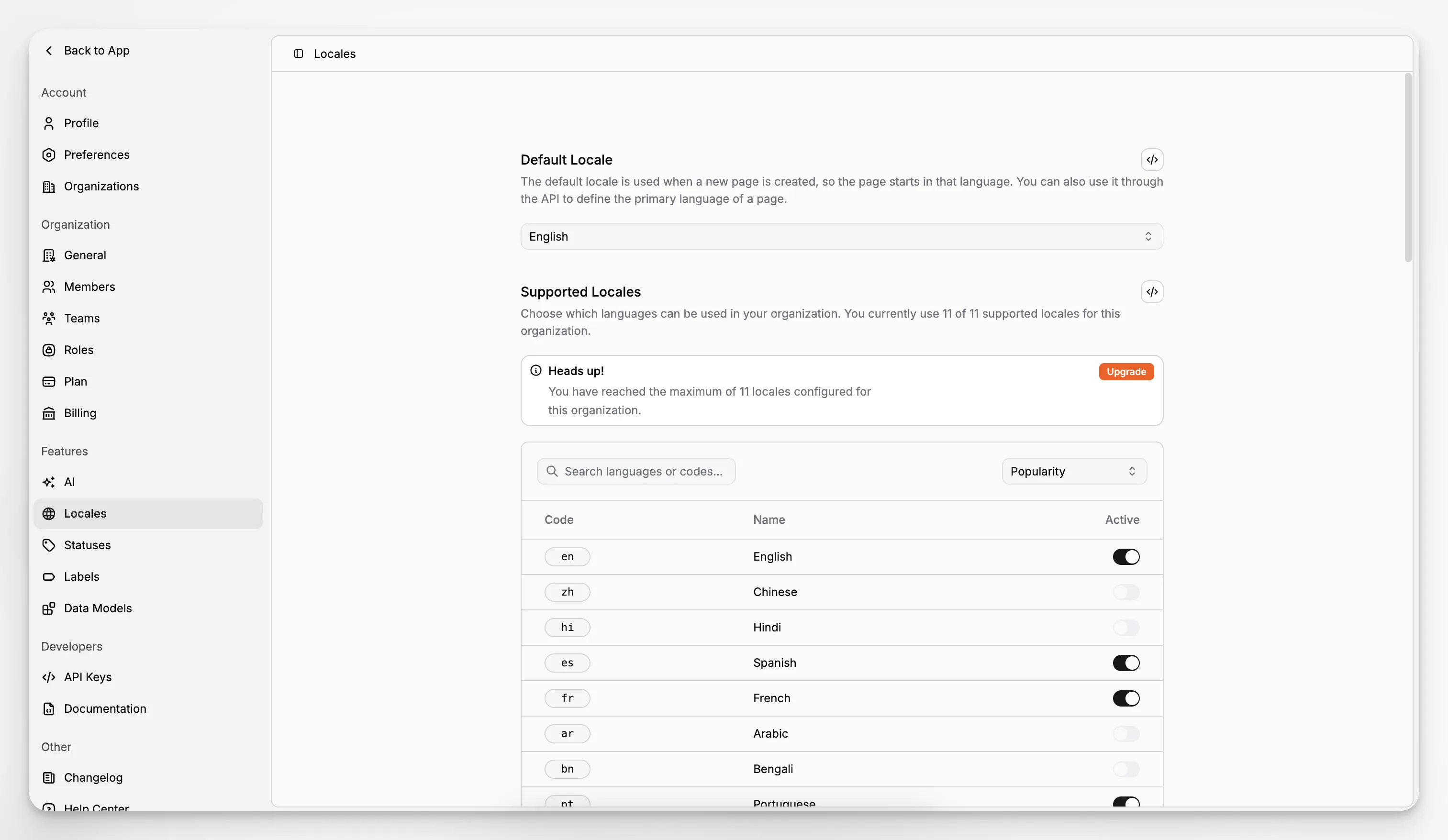Click the Changelog list icon
This screenshot has height=840, width=1448.
[49, 778]
